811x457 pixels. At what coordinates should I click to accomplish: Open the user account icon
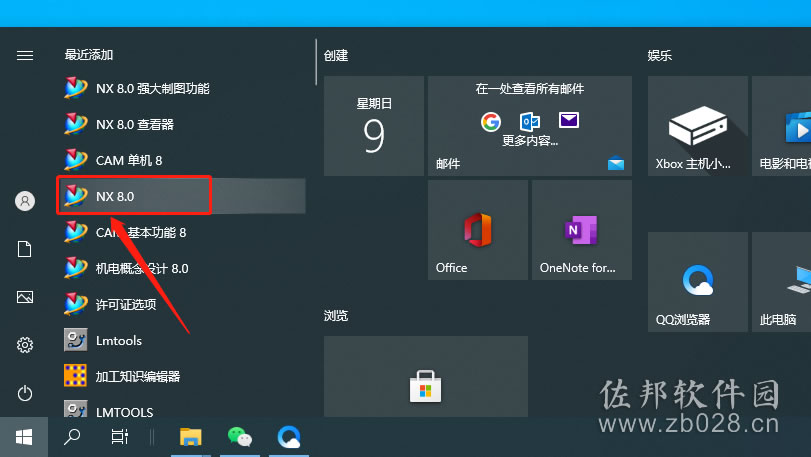25,201
